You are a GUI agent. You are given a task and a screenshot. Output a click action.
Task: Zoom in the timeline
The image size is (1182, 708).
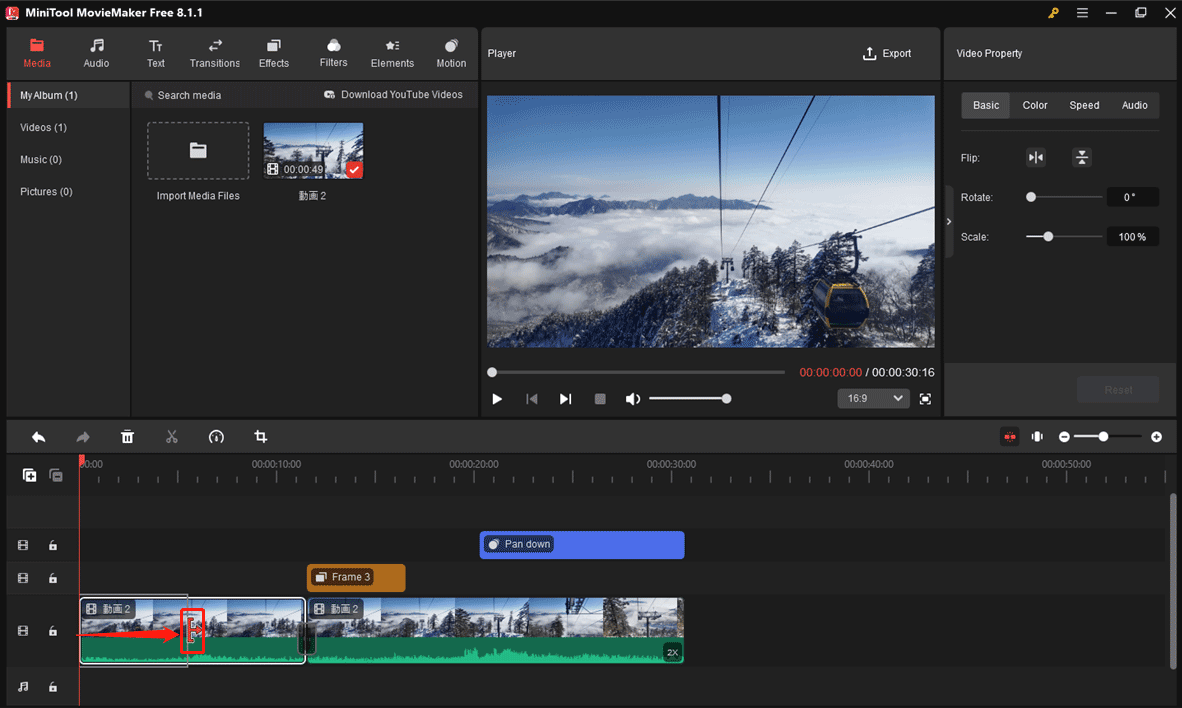tap(1156, 437)
